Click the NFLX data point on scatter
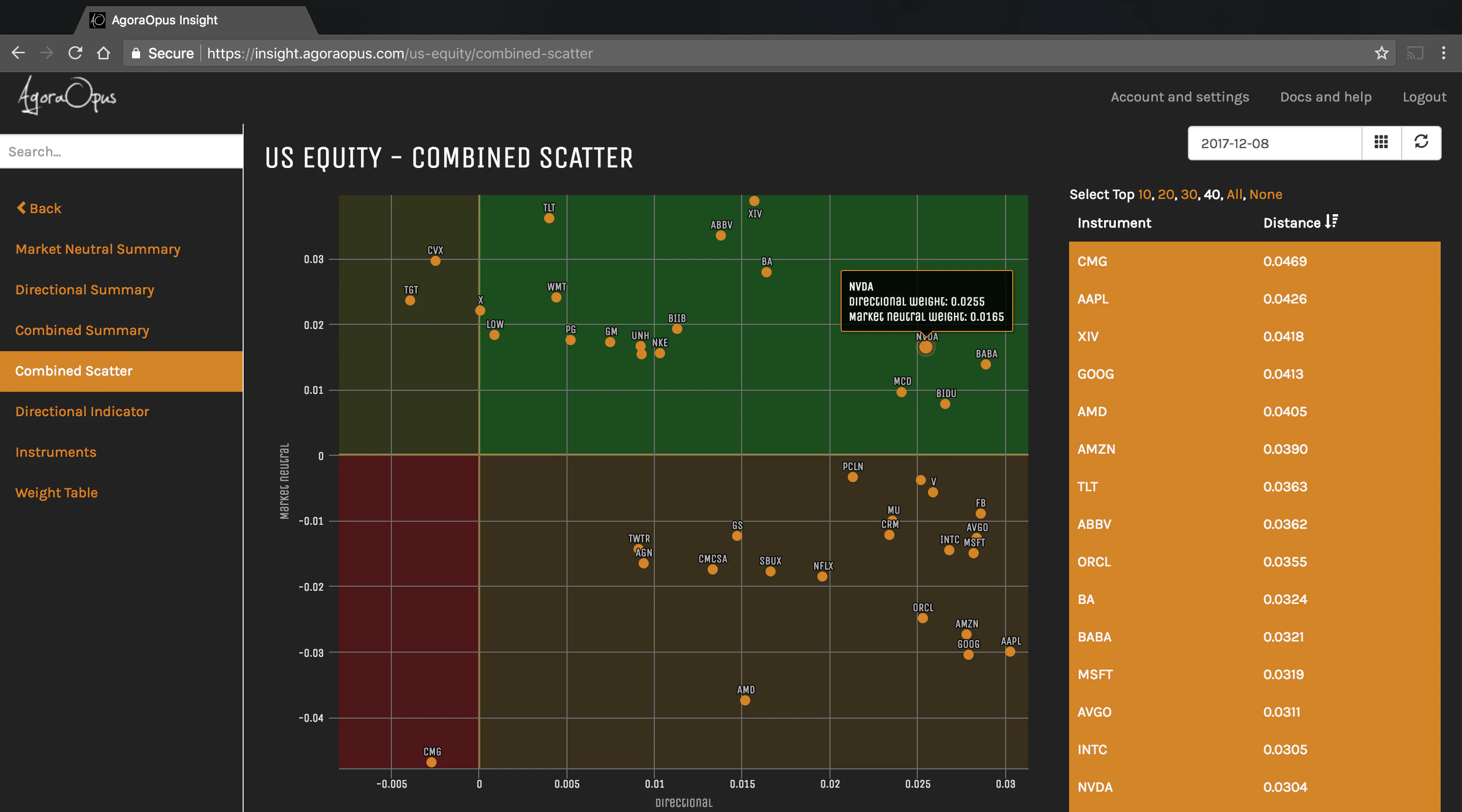The height and width of the screenshot is (812, 1462). point(822,577)
